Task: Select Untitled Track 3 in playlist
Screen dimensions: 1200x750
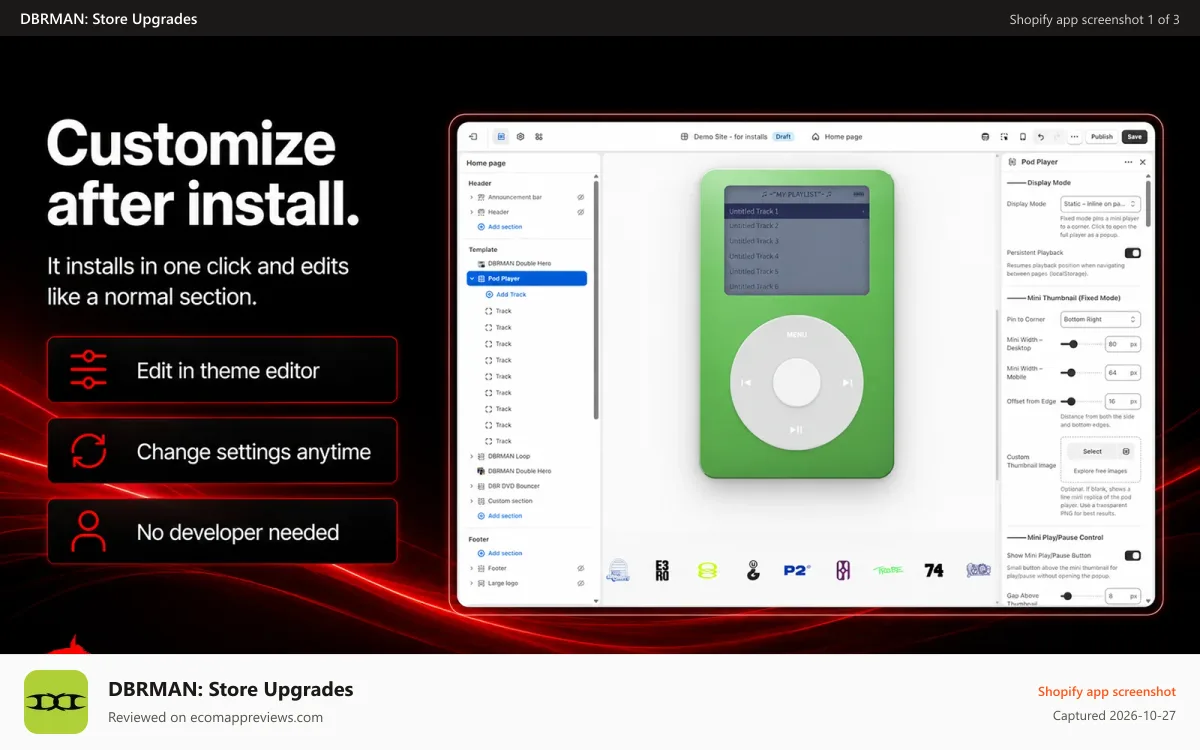Action: [796, 241]
